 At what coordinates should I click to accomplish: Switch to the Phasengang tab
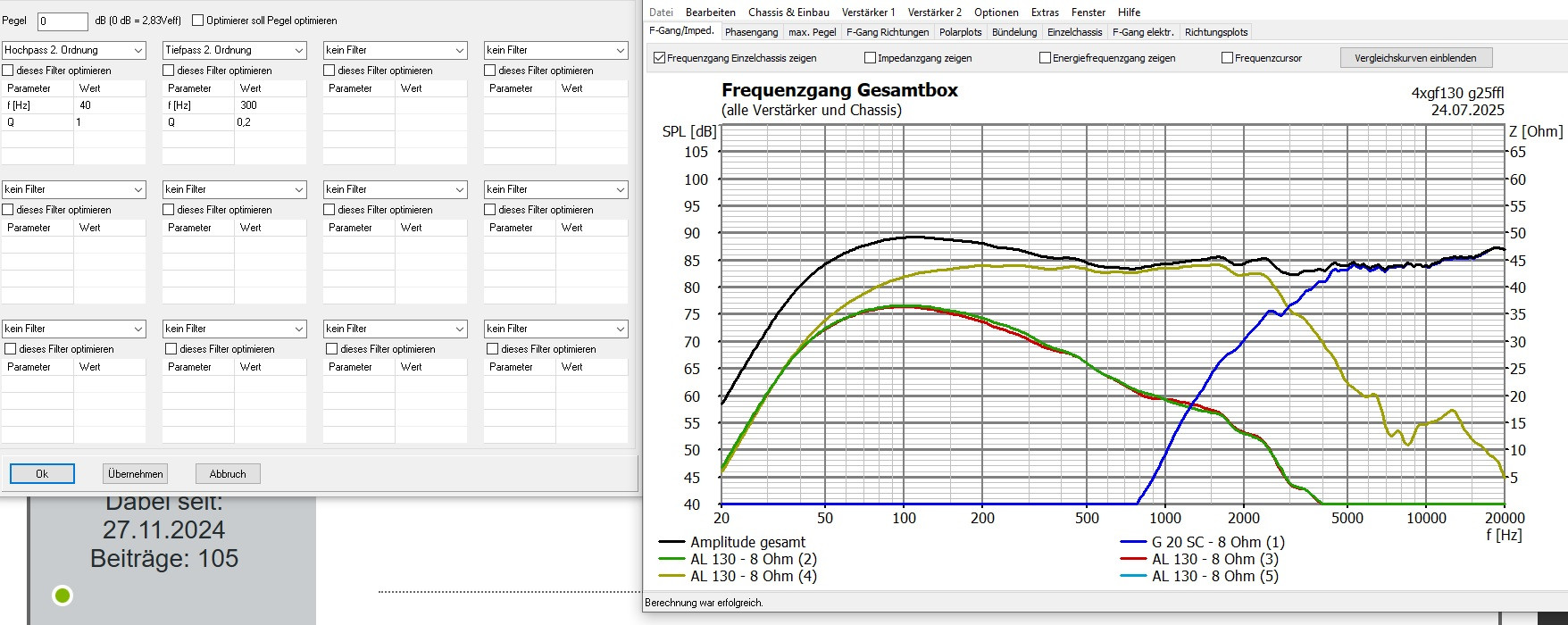click(751, 32)
